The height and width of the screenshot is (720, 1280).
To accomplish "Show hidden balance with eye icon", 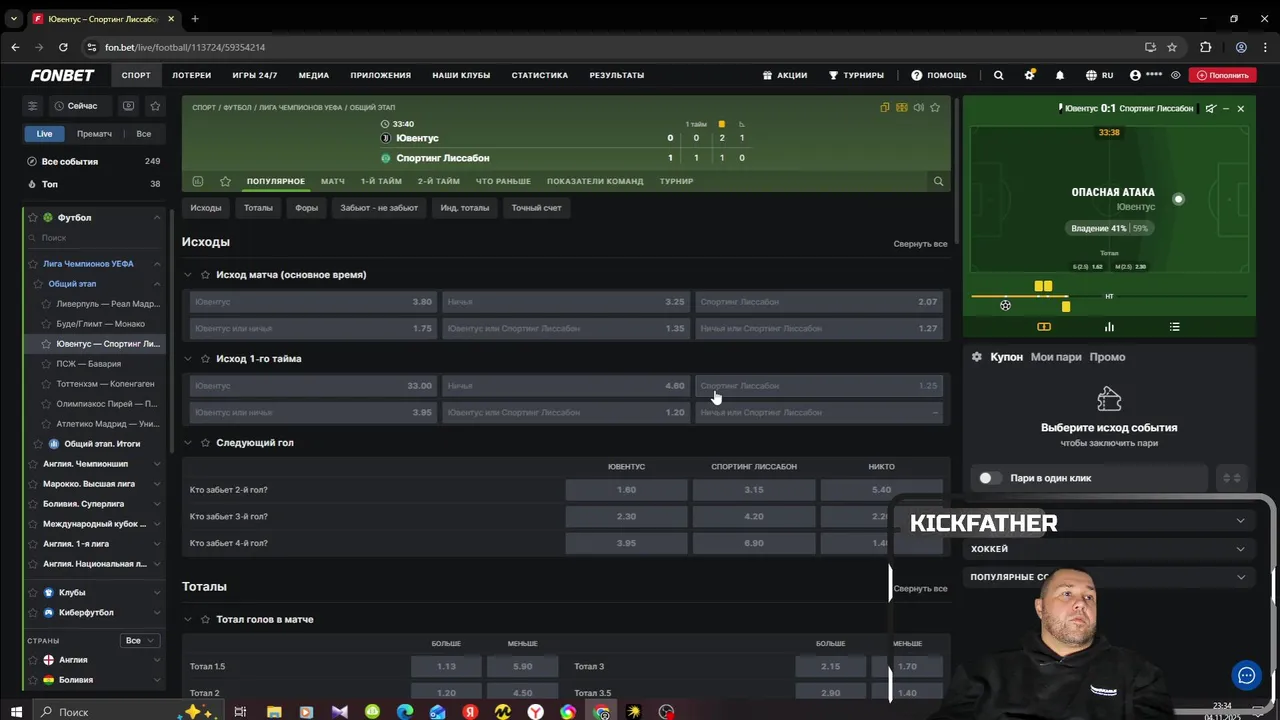I will coord(1176,75).
